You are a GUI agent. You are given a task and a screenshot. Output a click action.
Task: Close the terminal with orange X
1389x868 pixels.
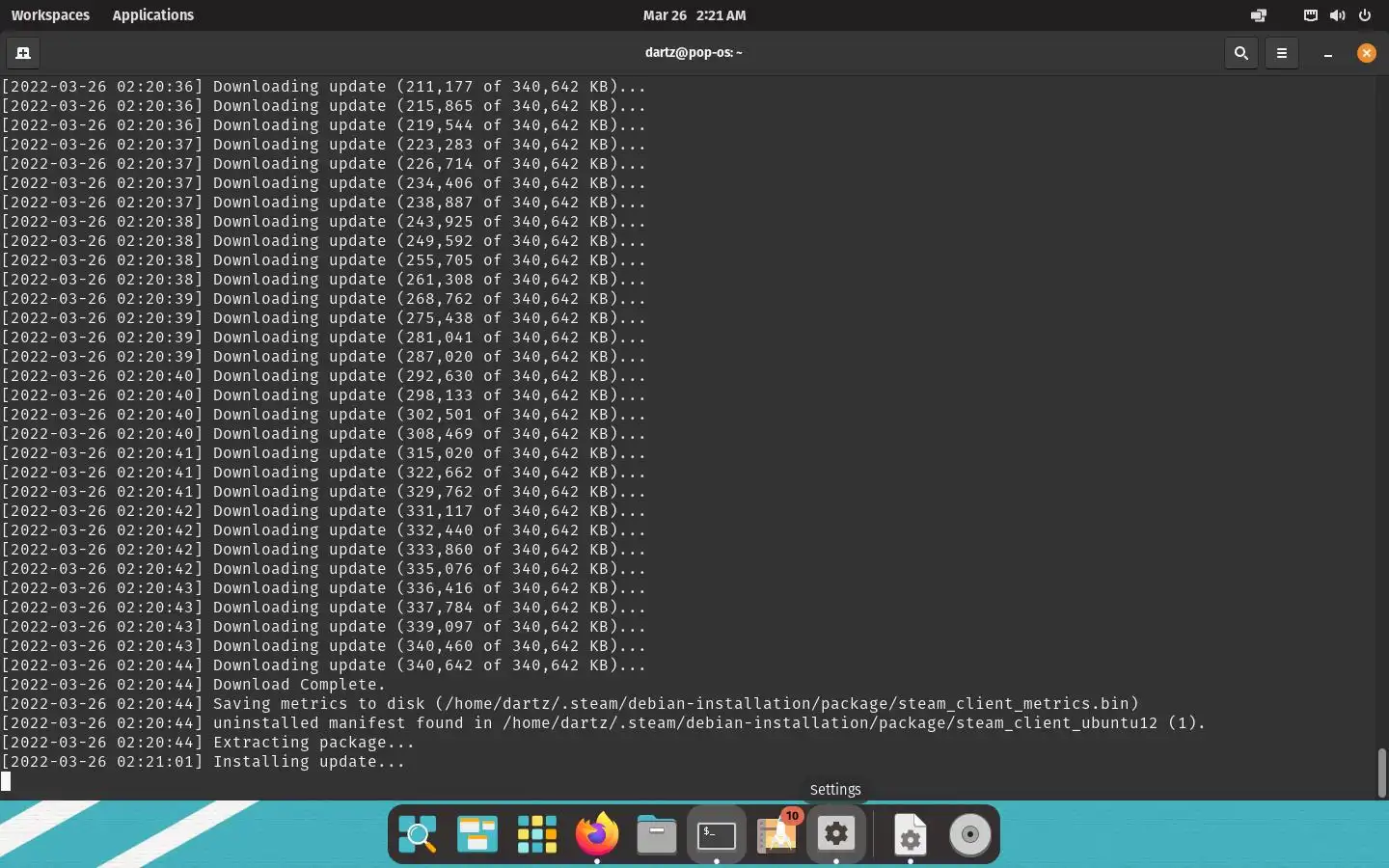1367,53
